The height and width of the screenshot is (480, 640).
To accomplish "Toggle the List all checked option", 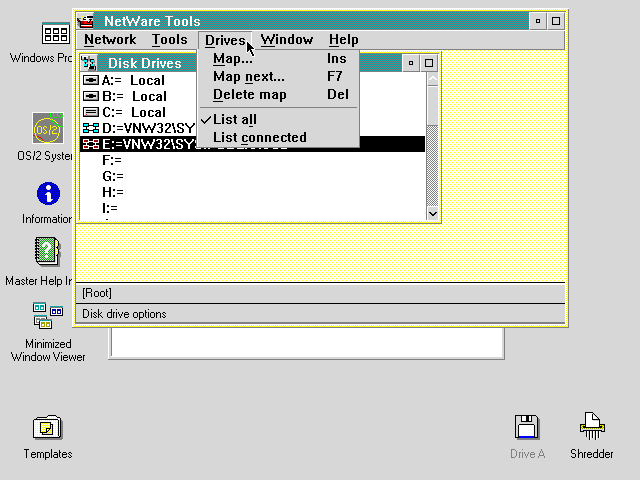I will 279,120.
